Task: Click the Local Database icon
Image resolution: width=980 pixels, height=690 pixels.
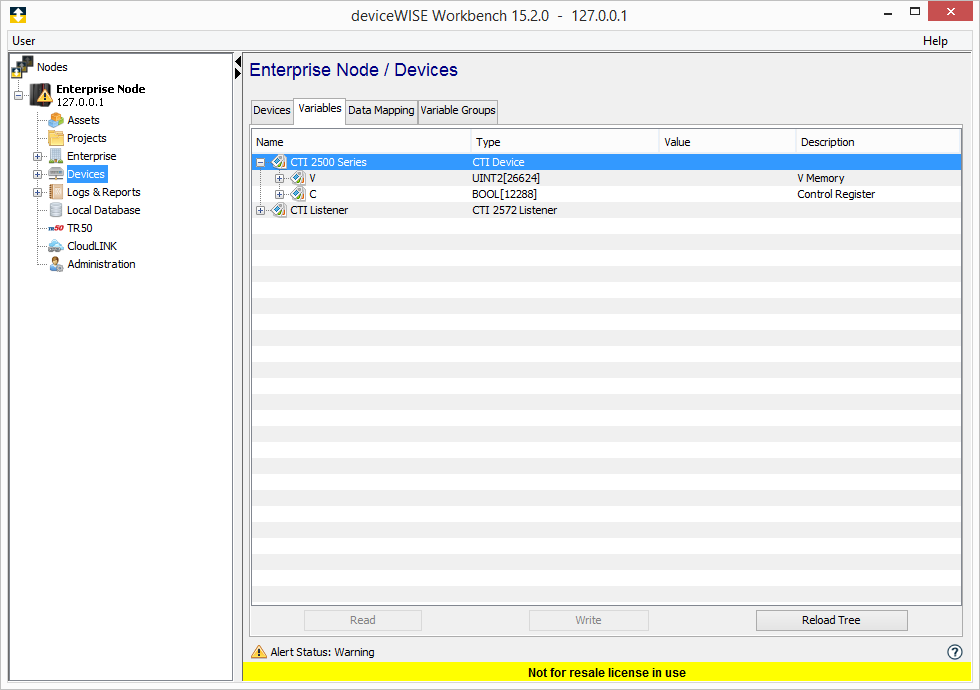Action: 58,209
